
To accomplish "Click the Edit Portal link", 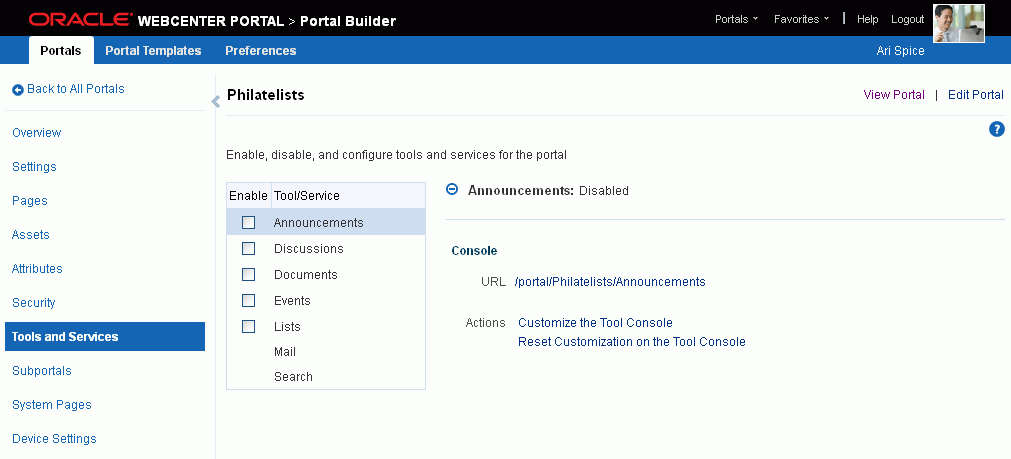I will coord(976,95).
